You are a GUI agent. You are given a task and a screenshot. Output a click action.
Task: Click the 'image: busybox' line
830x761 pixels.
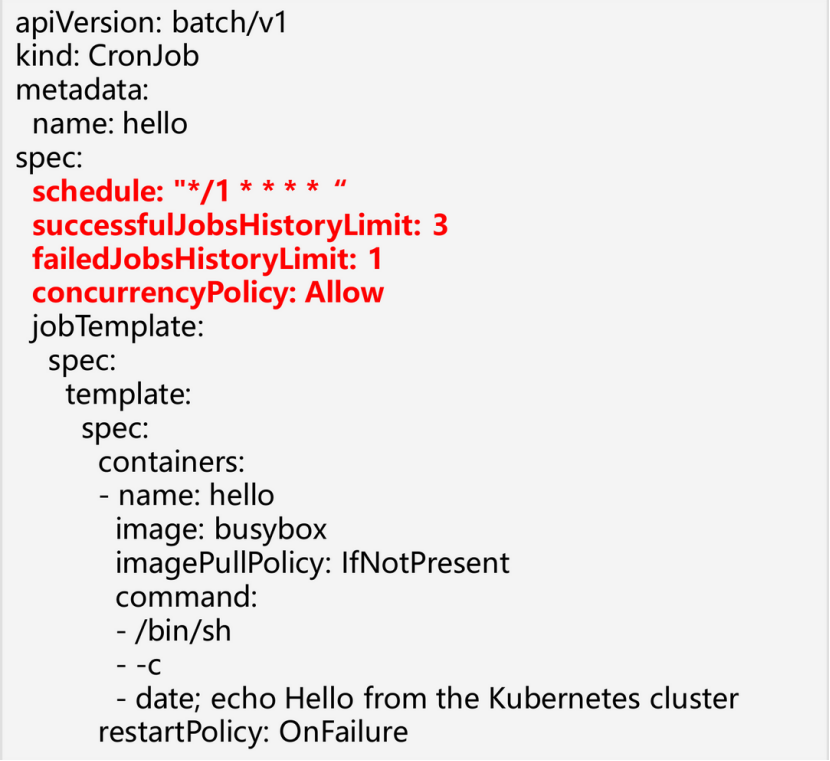coord(221,529)
